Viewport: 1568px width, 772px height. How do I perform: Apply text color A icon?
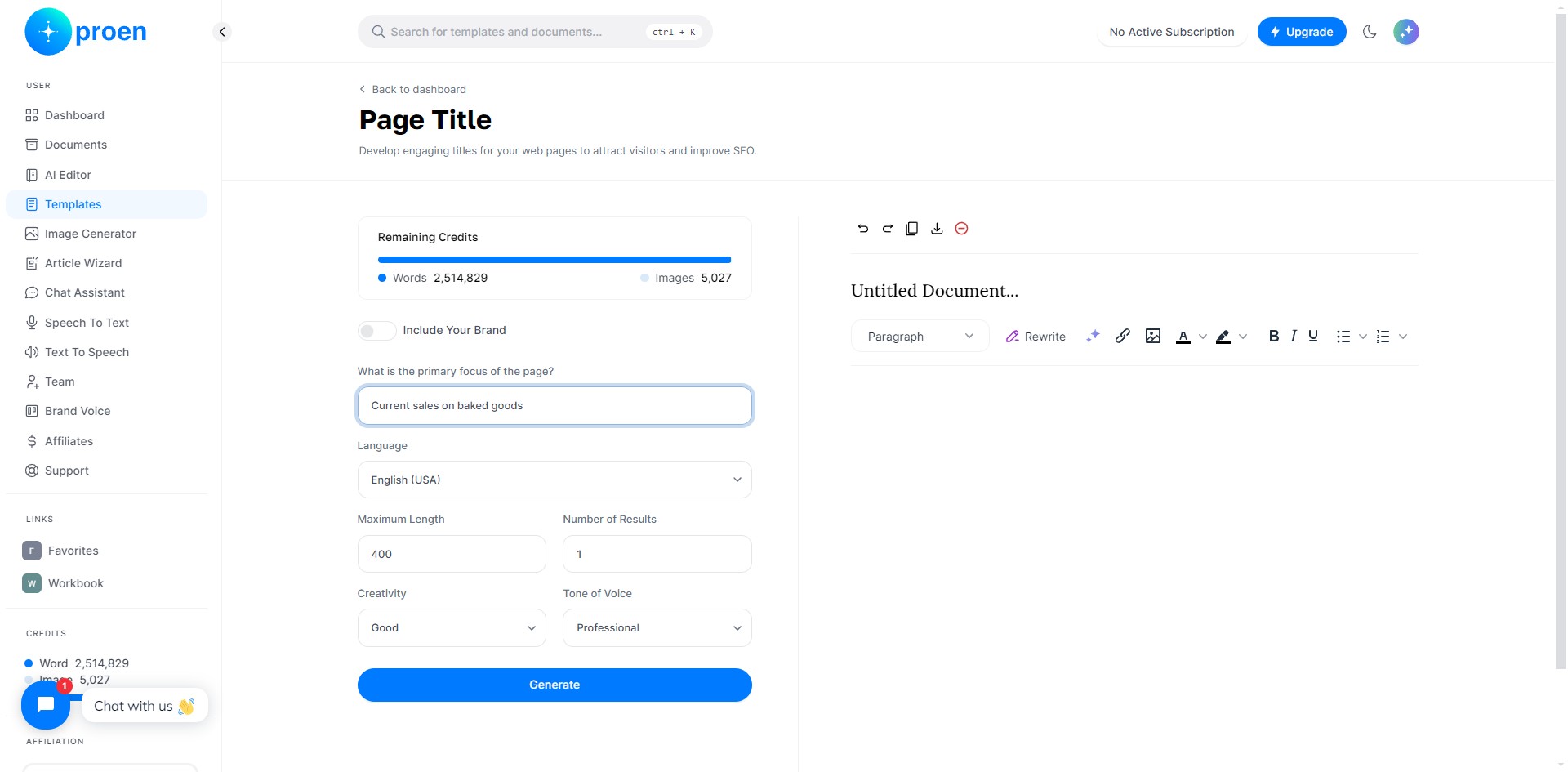[x=1183, y=337]
